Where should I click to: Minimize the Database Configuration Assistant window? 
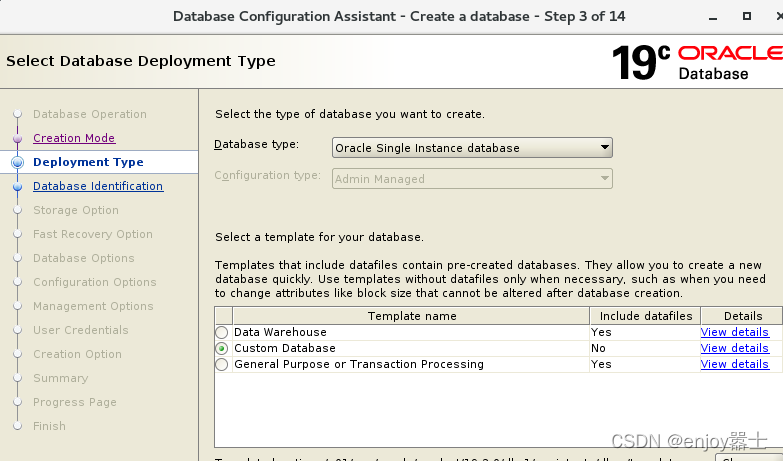point(713,17)
